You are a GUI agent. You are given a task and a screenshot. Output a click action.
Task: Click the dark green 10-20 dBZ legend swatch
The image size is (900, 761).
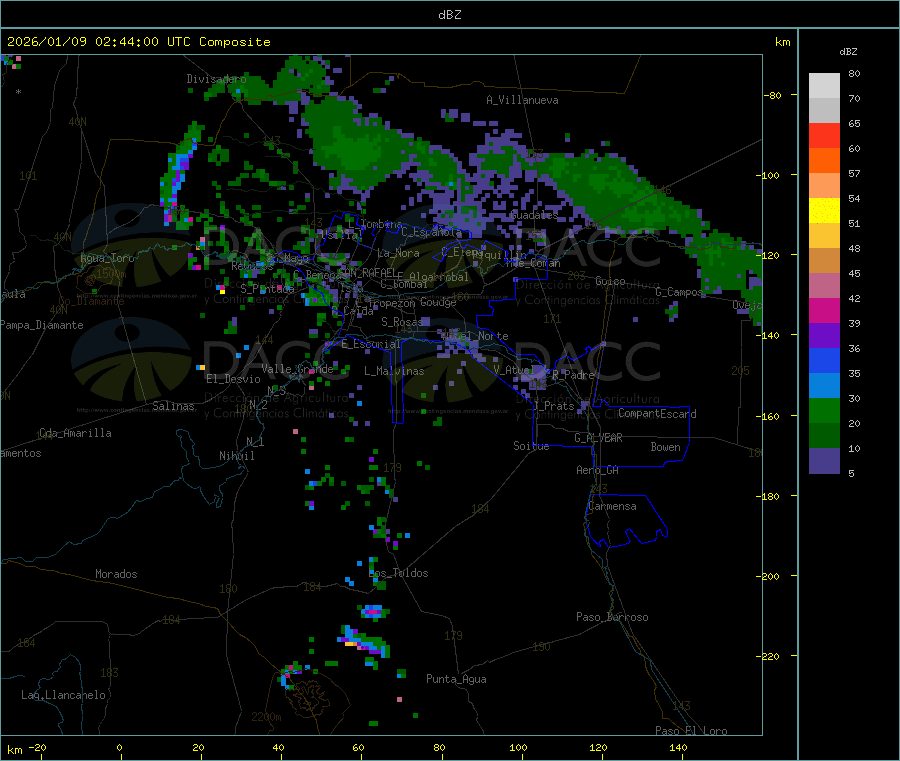(x=824, y=436)
